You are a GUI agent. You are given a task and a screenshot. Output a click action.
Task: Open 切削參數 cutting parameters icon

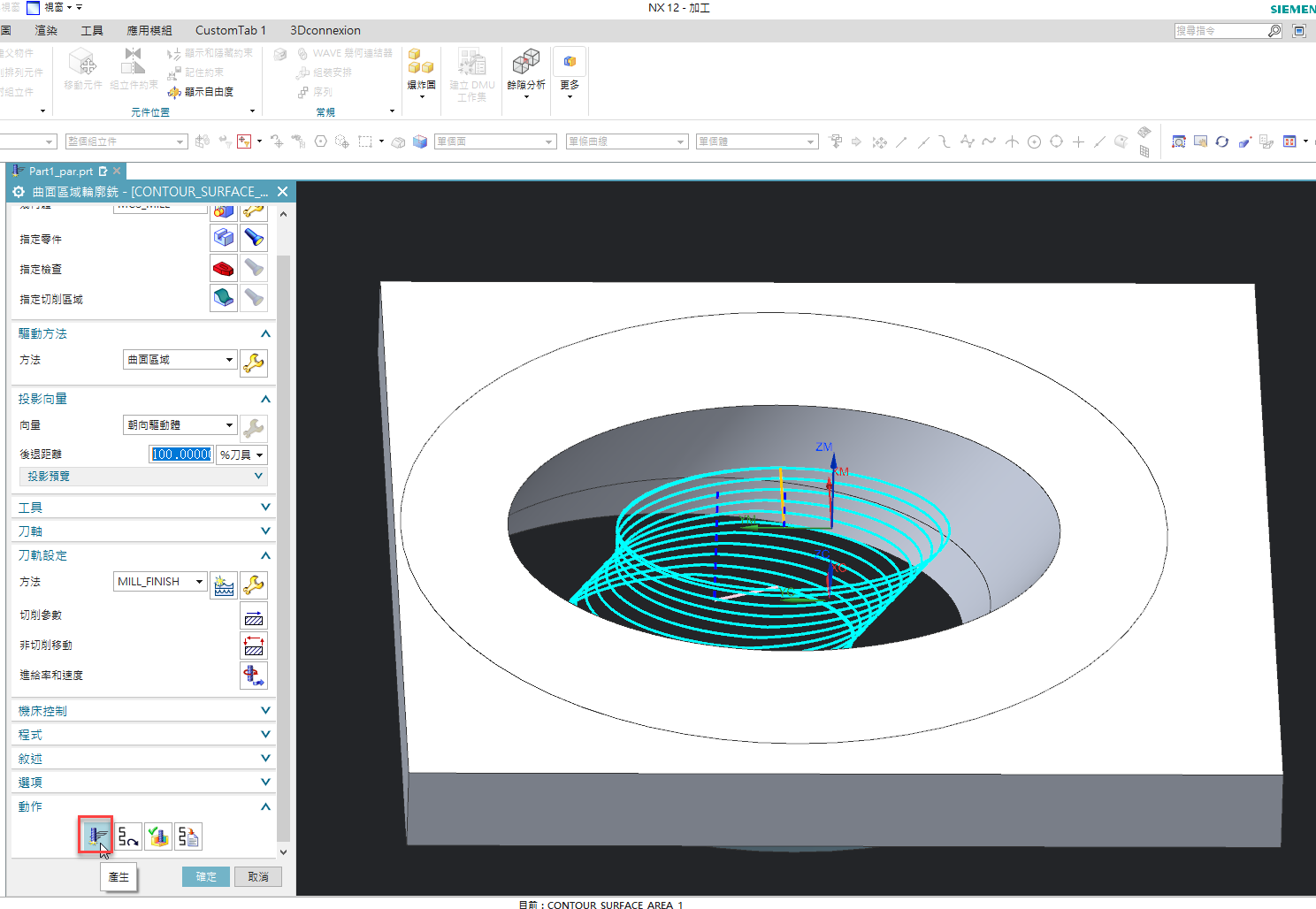[x=254, y=616]
